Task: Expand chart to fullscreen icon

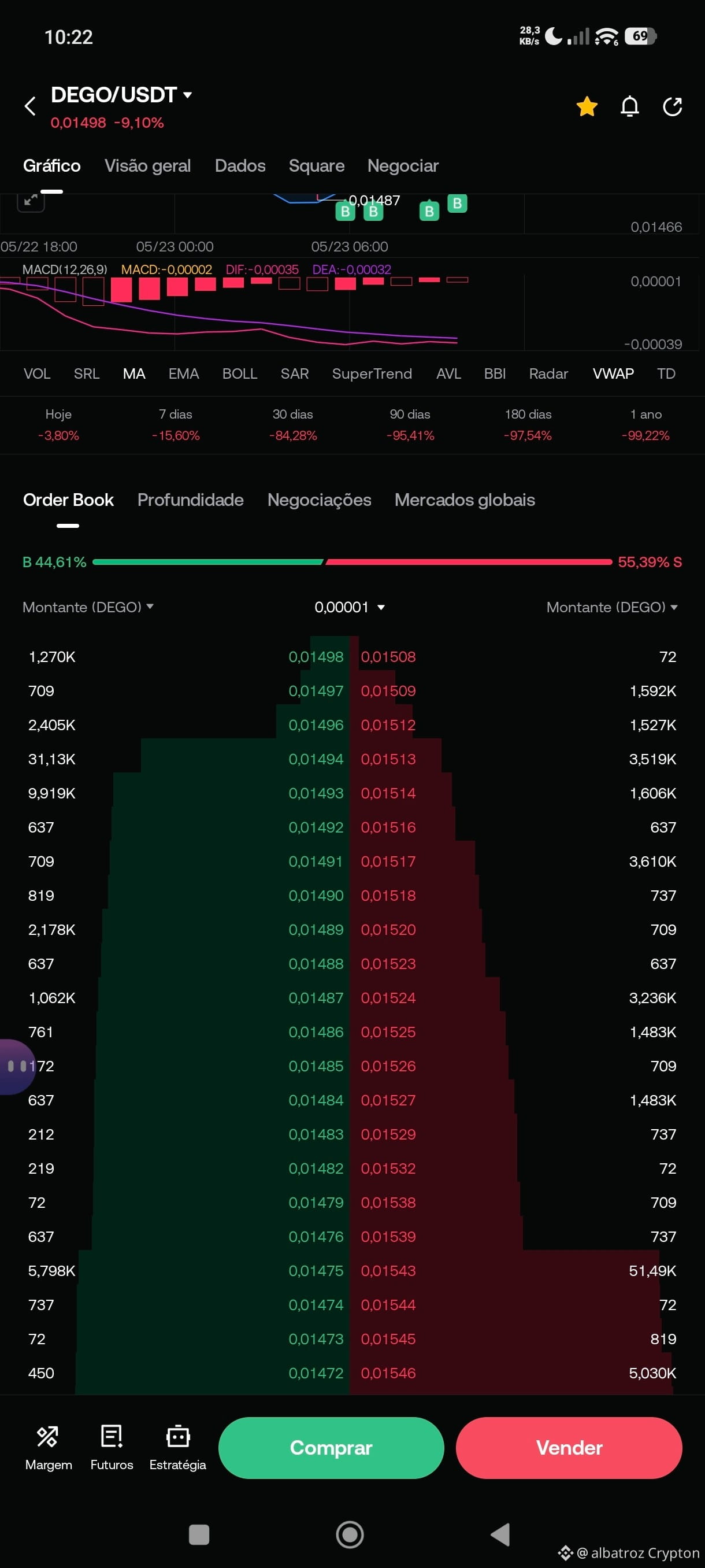Action: [31, 201]
